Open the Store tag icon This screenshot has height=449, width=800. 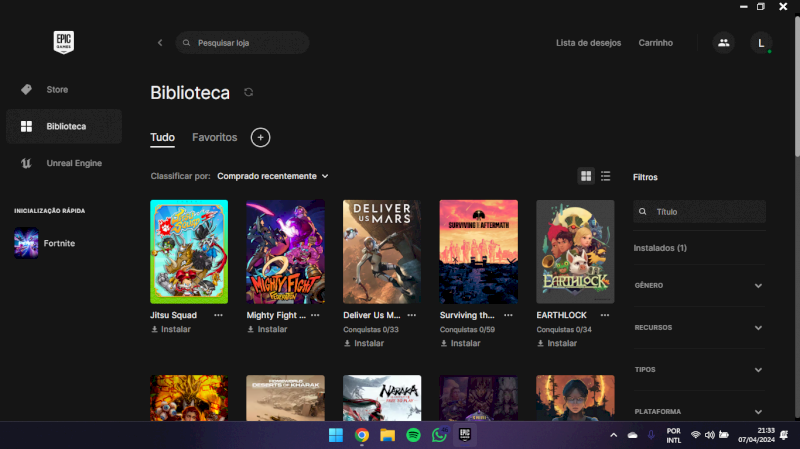click(27, 89)
